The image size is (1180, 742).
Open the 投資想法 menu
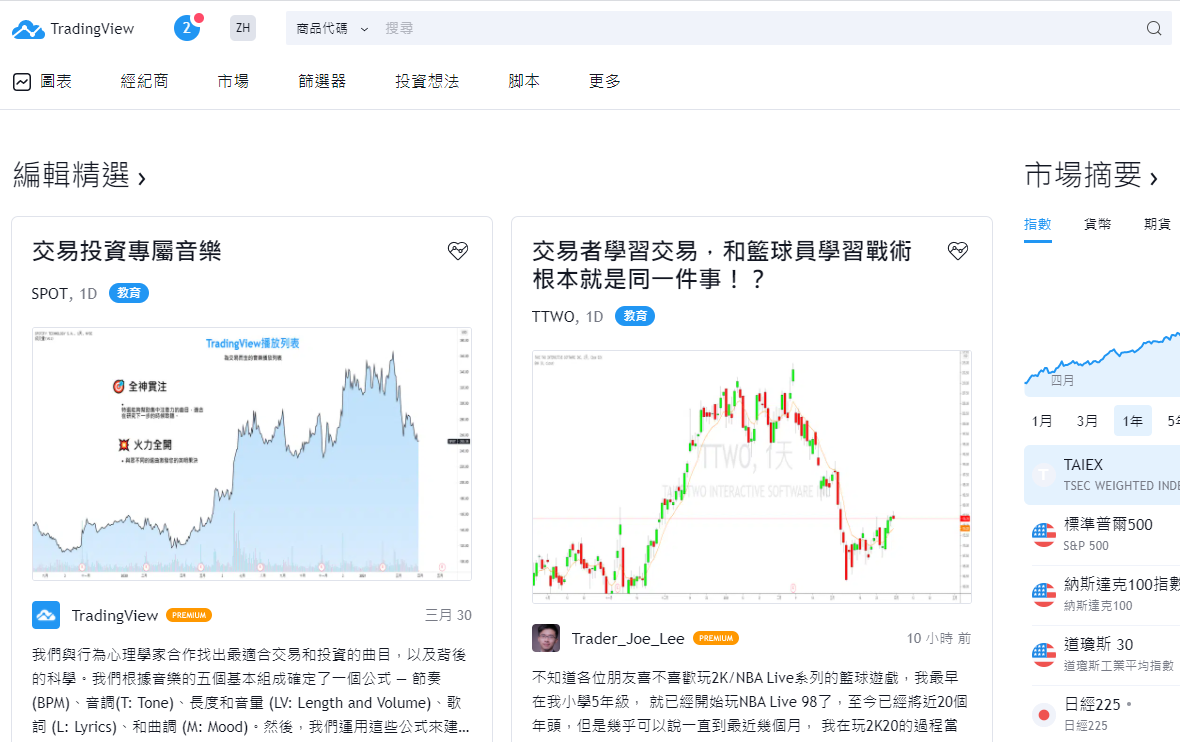click(427, 81)
